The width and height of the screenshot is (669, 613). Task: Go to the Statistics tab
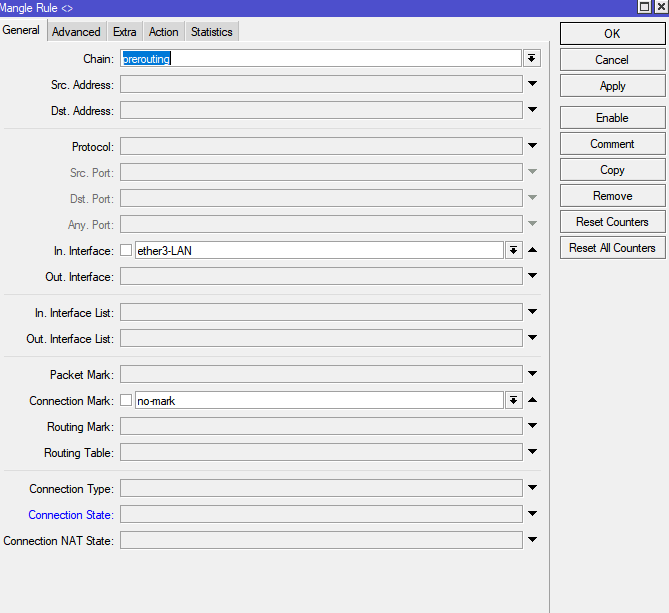(211, 32)
